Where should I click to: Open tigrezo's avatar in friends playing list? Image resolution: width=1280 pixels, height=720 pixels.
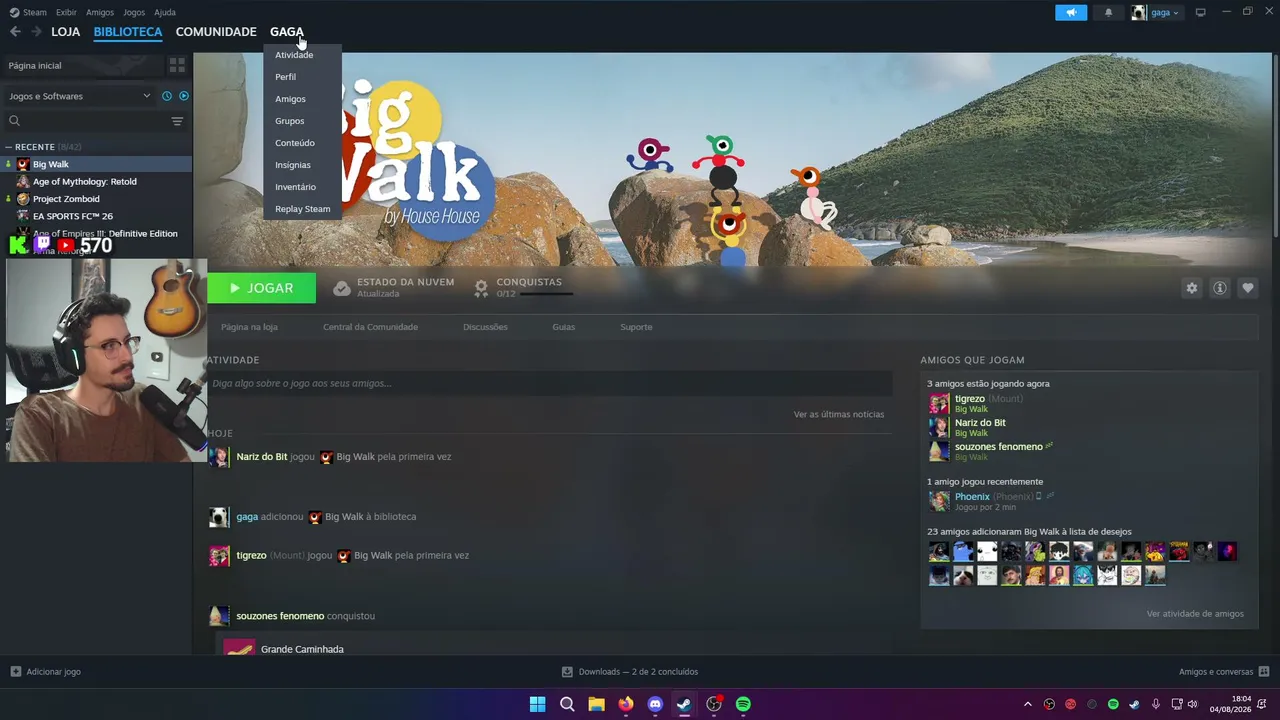coord(939,403)
